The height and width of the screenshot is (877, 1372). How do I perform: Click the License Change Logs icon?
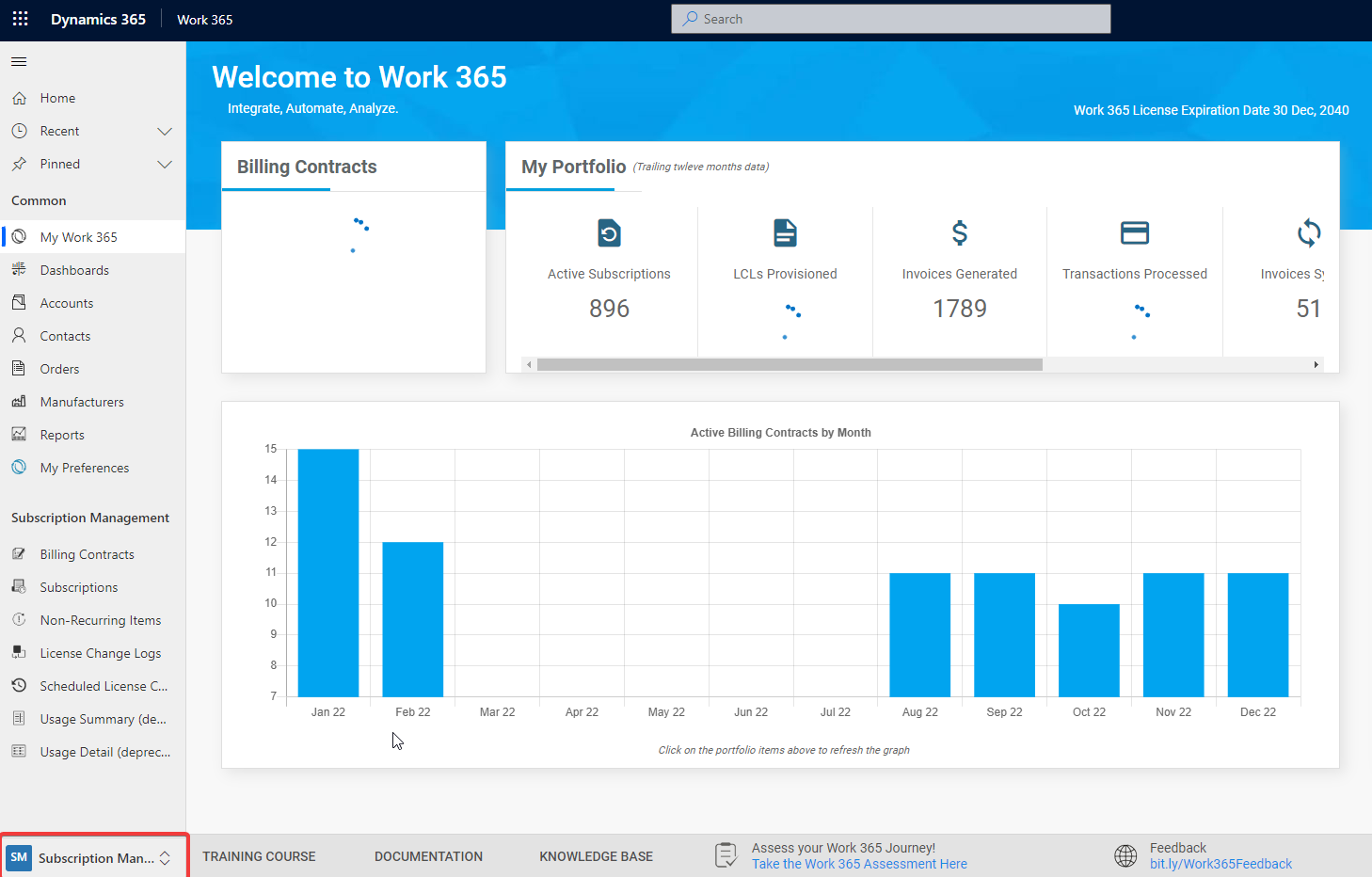click(x=19, y=653)
